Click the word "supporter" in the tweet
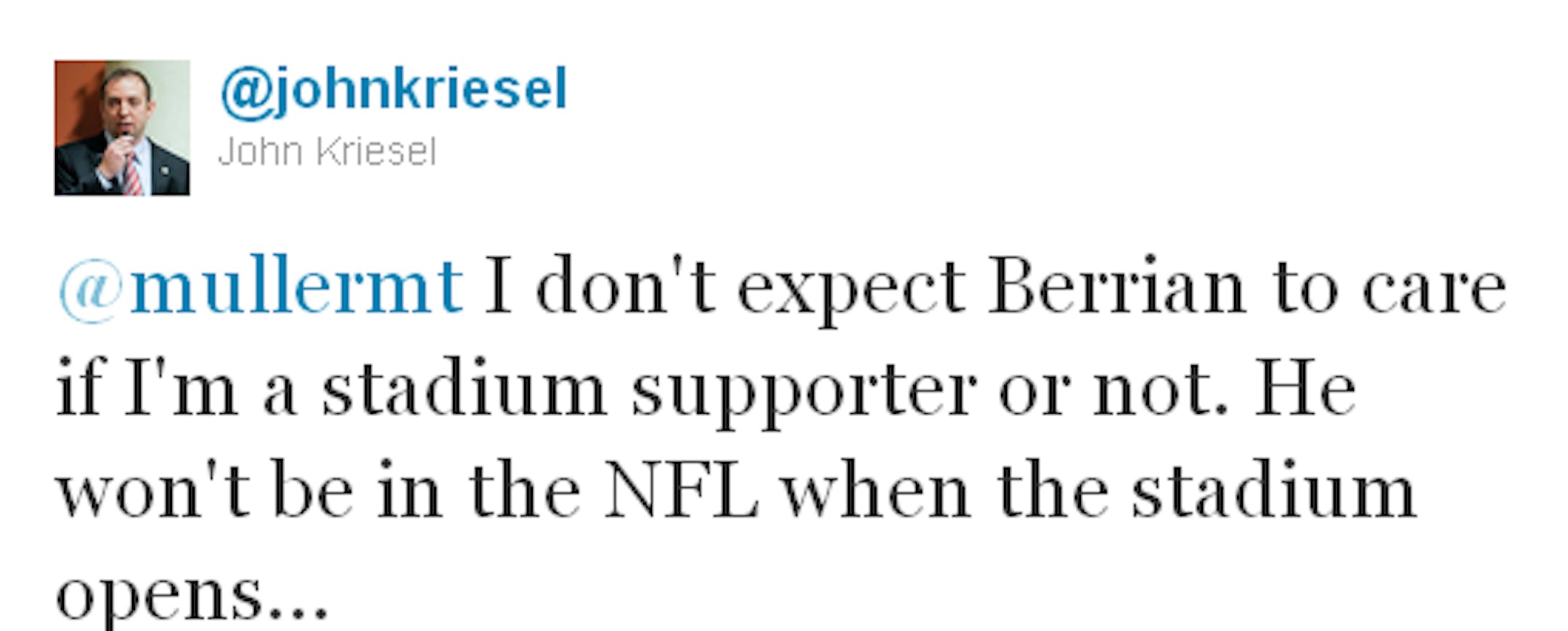Viewport: 1568px width, 631px height. tap(803, 394)
